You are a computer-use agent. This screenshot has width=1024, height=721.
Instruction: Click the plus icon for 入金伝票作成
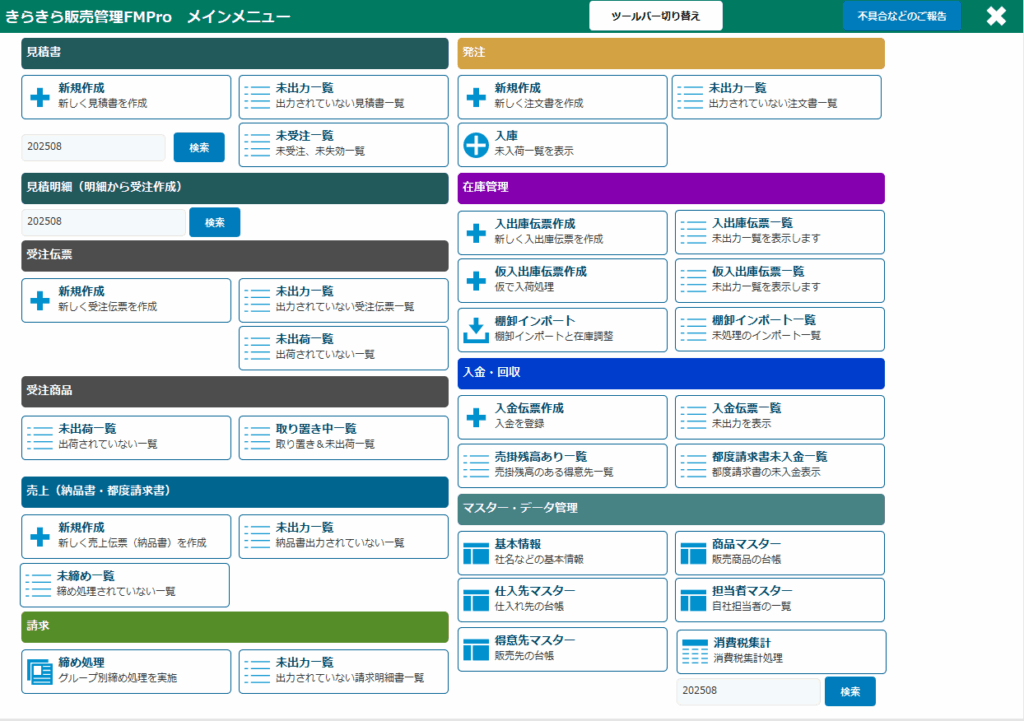pyautogui.click(x=476, y=416)
